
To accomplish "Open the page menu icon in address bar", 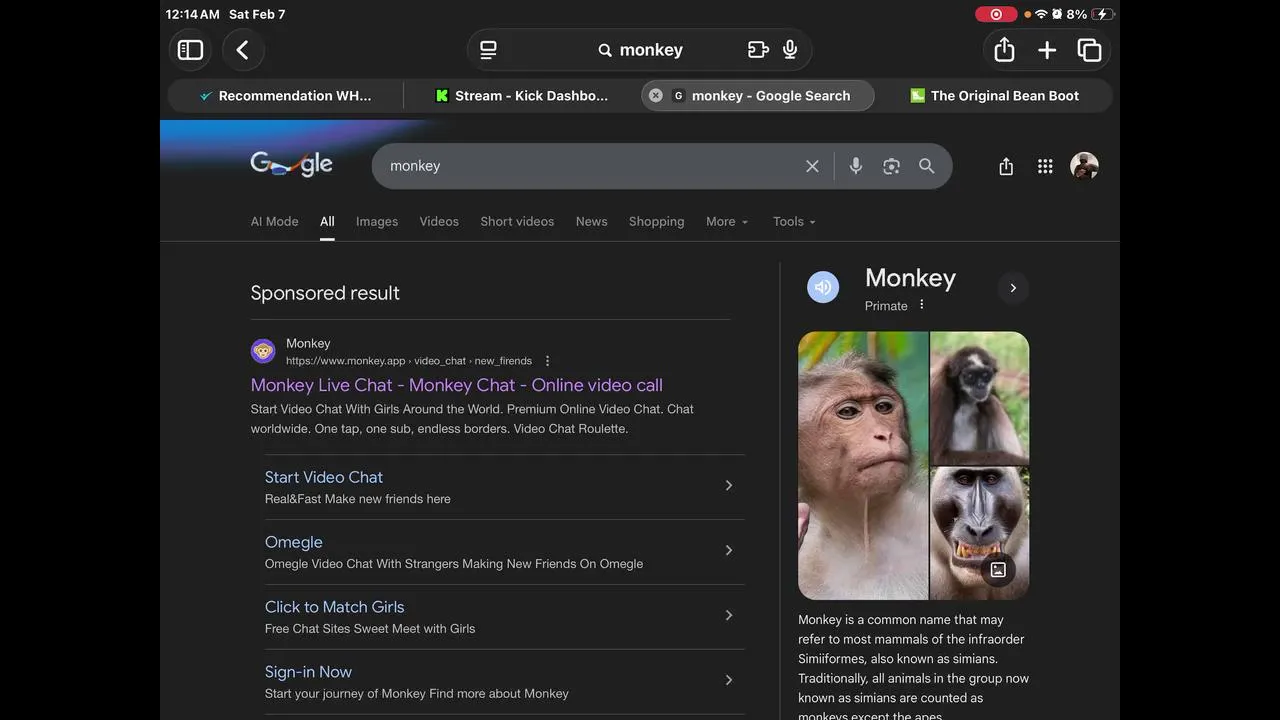I will [x=488, y=50].
